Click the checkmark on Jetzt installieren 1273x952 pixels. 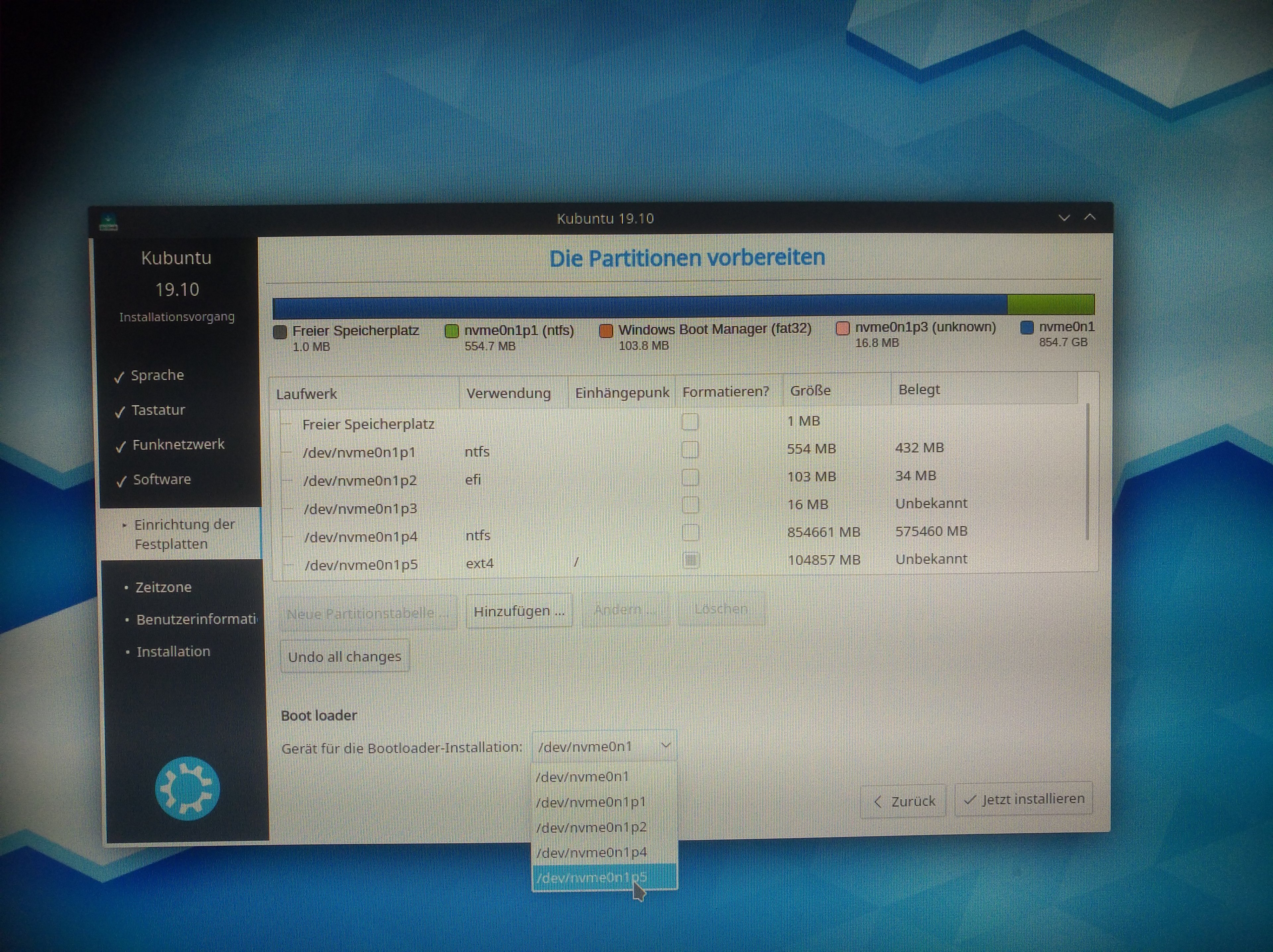970,800
